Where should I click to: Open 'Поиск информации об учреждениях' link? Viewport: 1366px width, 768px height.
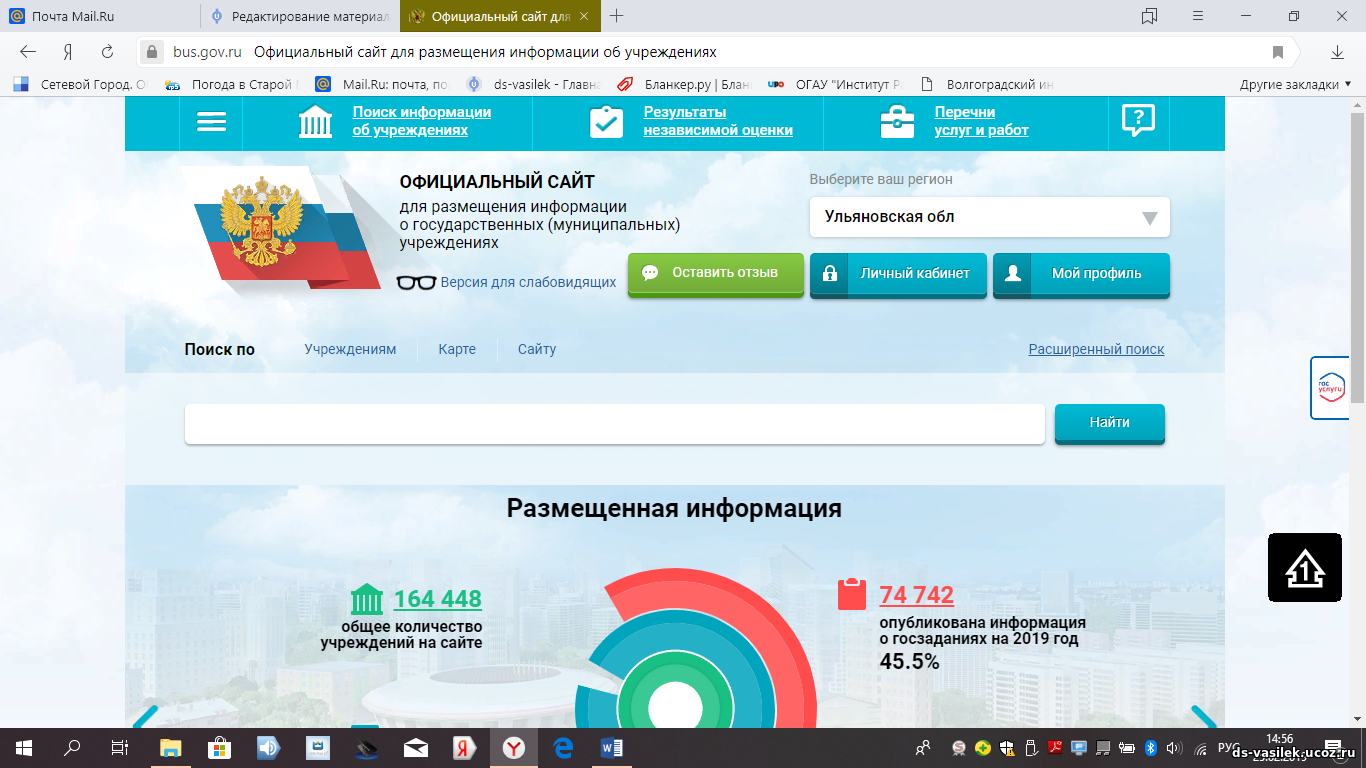point(422,121)
